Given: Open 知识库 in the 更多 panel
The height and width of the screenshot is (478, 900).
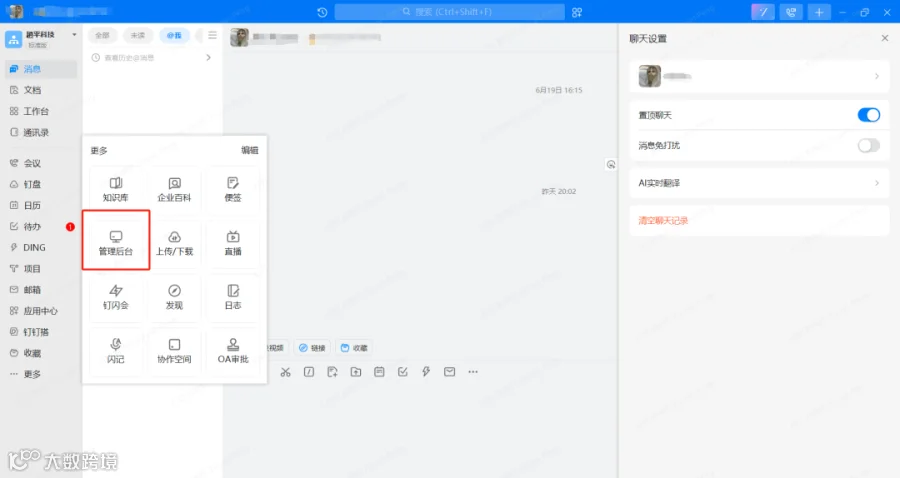Looking at the screenshot, I should 116,189.
